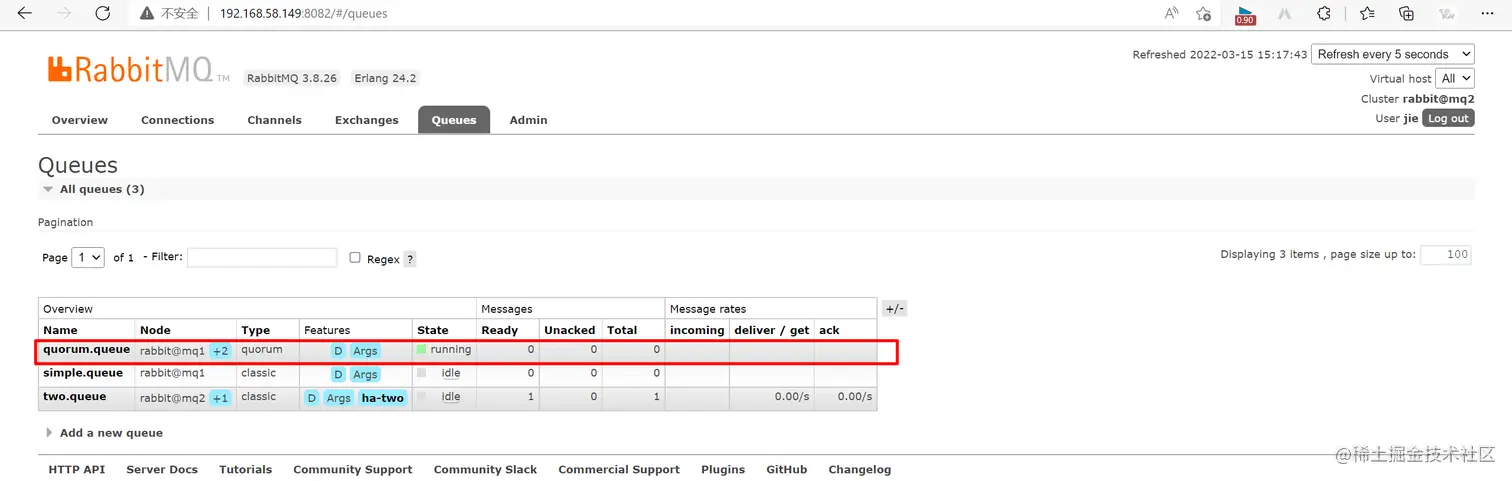Screen dimensions: 1512x481
Task: Click the forward navigation arrow
Action: [64, 14]
